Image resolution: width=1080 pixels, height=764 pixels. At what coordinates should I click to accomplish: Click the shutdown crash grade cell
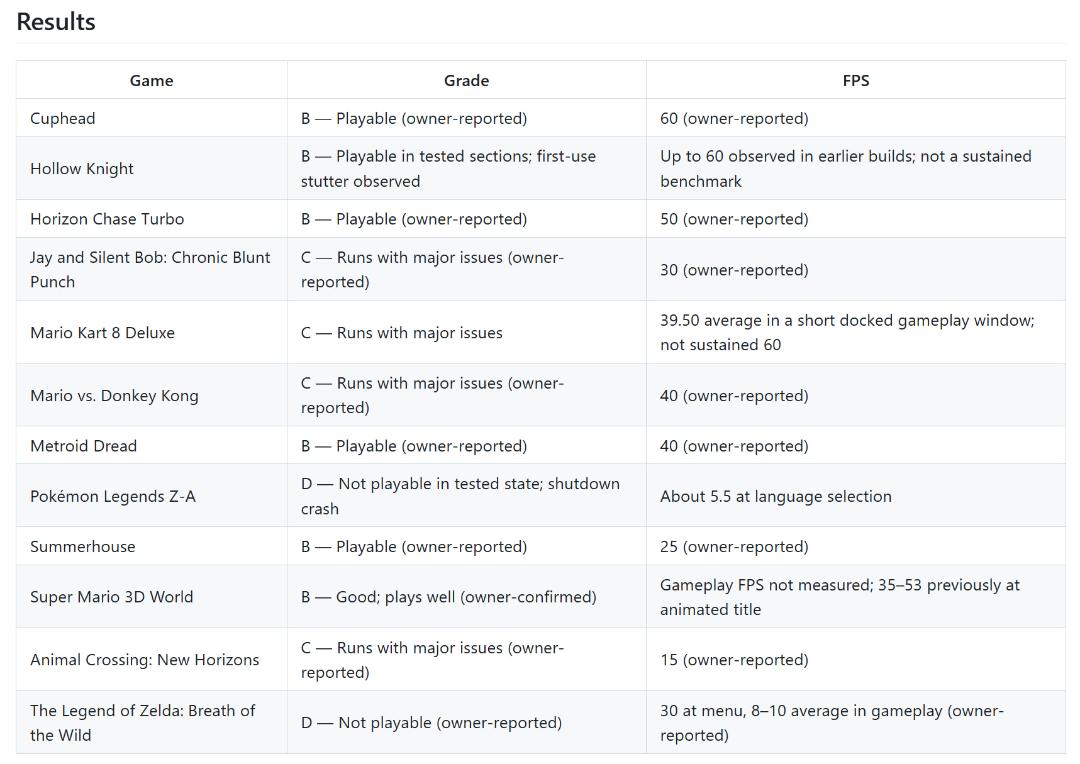tap(466, 495)
